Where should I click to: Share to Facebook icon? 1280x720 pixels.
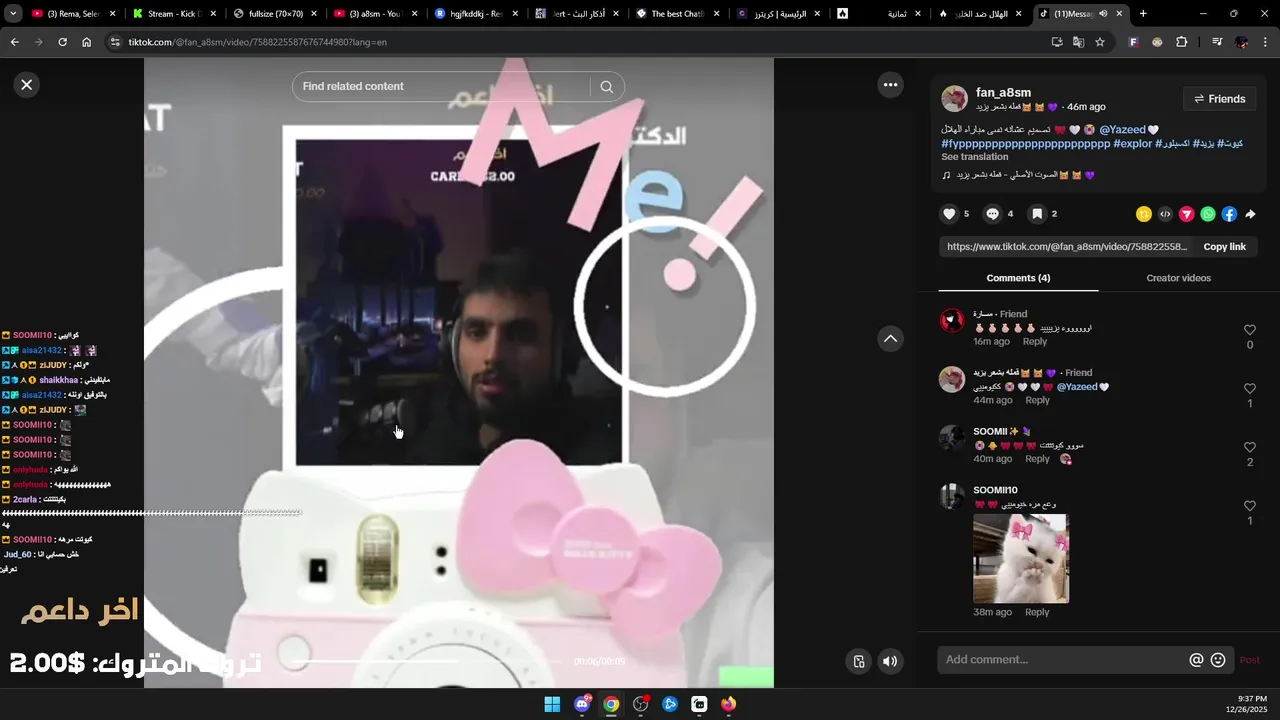point(1229,214)
